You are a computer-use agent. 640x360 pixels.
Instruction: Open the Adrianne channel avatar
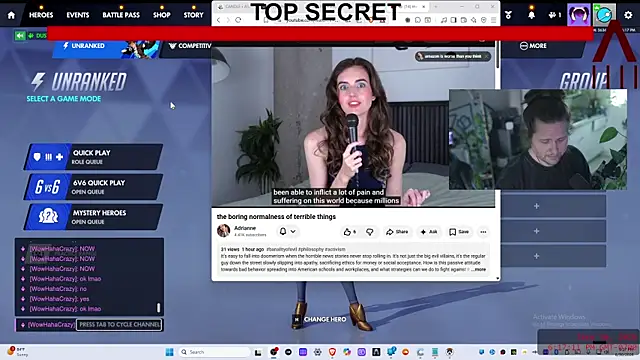tap(223, 231)
